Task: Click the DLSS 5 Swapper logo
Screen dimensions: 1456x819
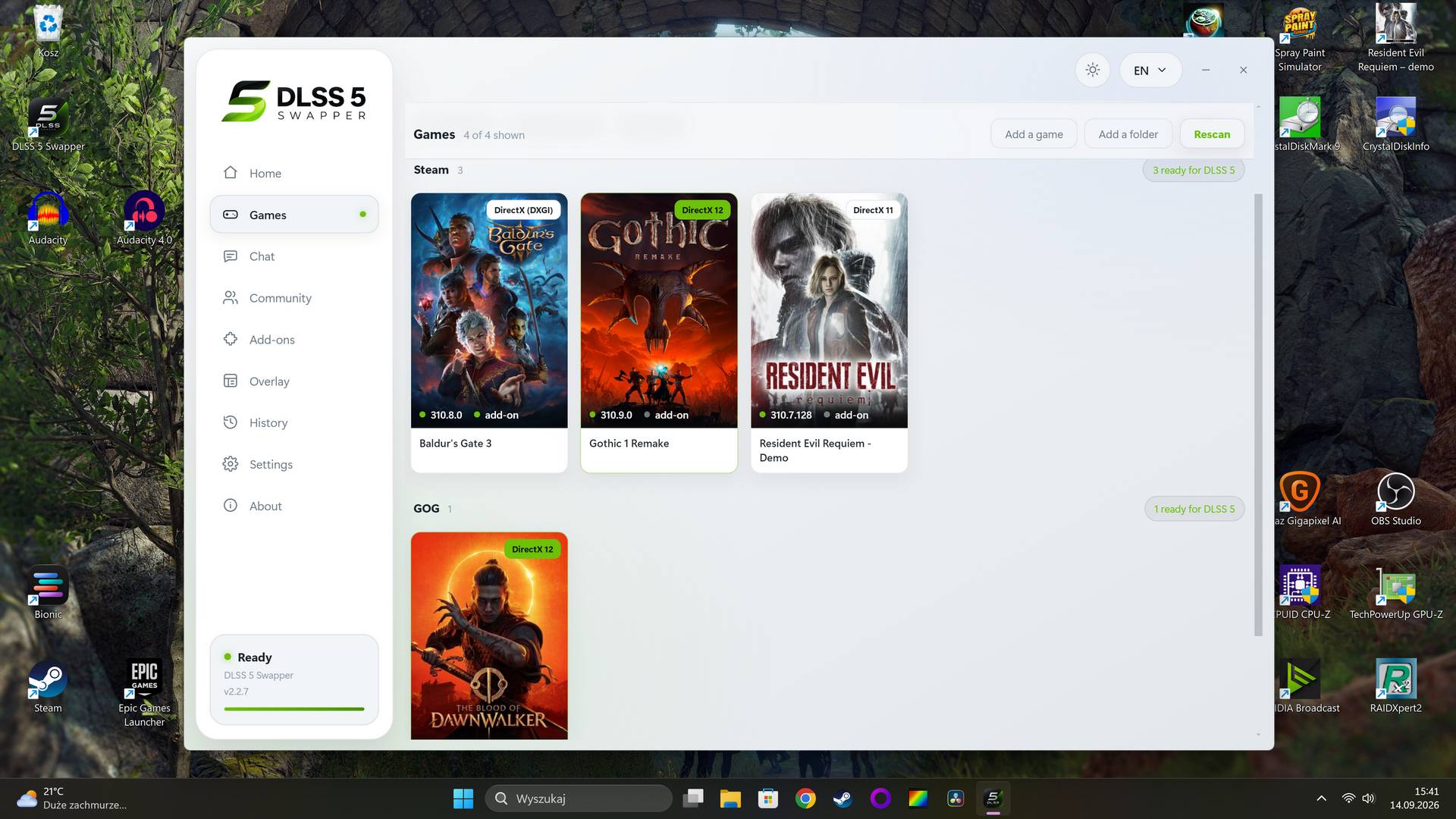Action: (294, 101)
